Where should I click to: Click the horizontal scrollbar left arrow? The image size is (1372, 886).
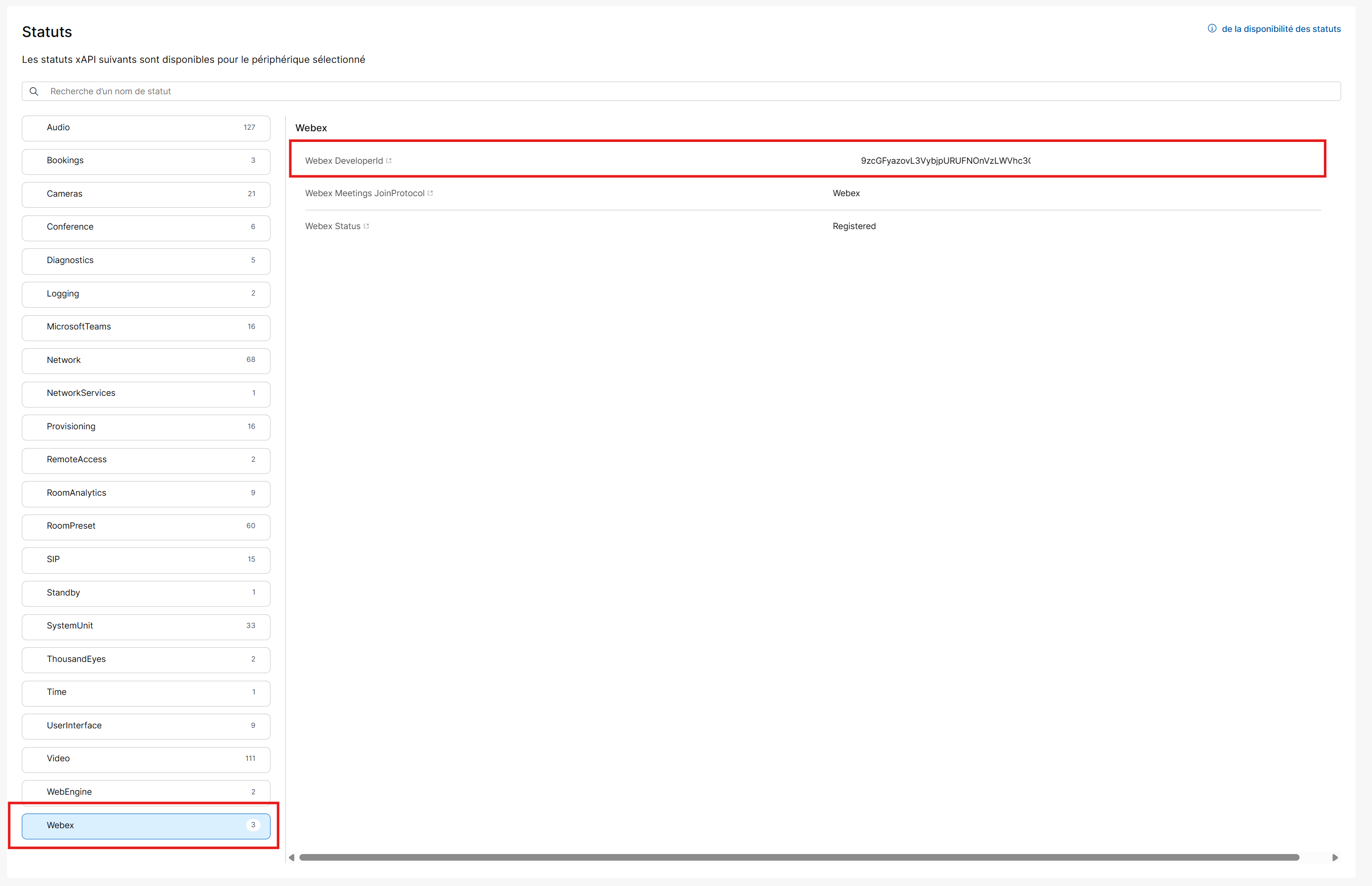(291, 858)
